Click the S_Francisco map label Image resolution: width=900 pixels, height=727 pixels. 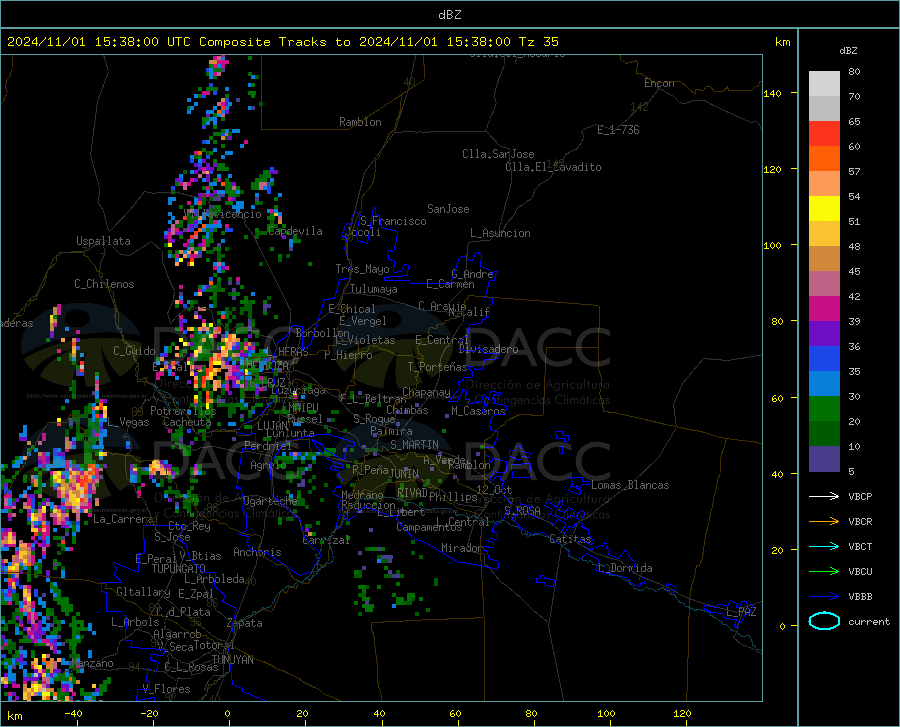coord(393,221)
